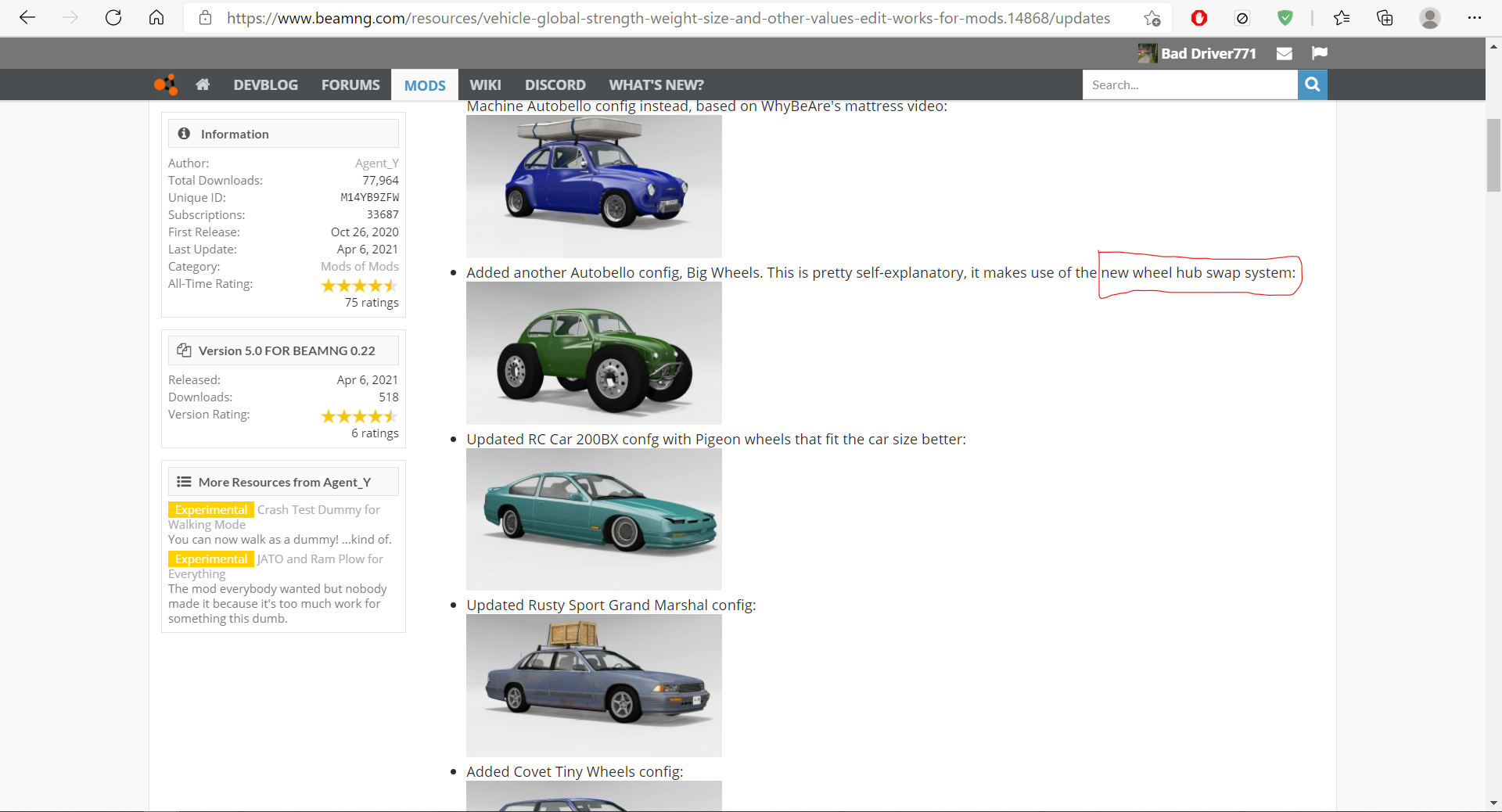Open the DISCORD menu item

555,84
